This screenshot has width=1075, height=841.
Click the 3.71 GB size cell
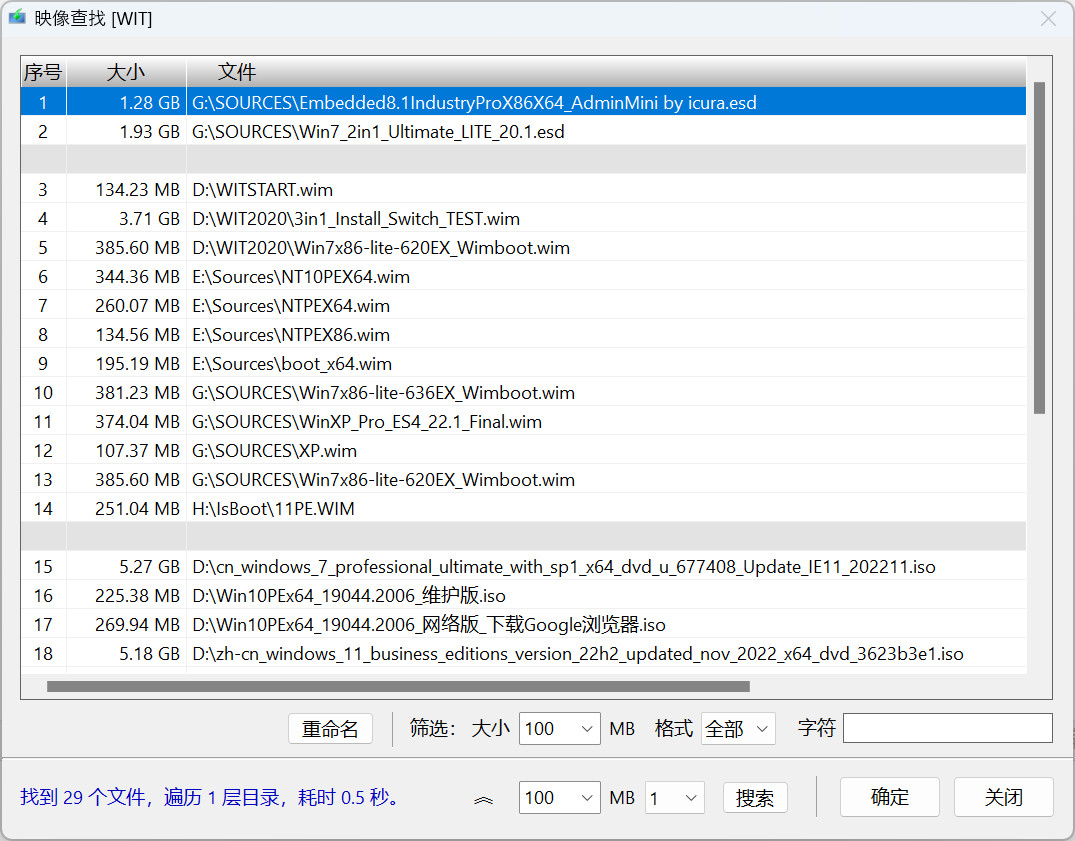point(126,219)
